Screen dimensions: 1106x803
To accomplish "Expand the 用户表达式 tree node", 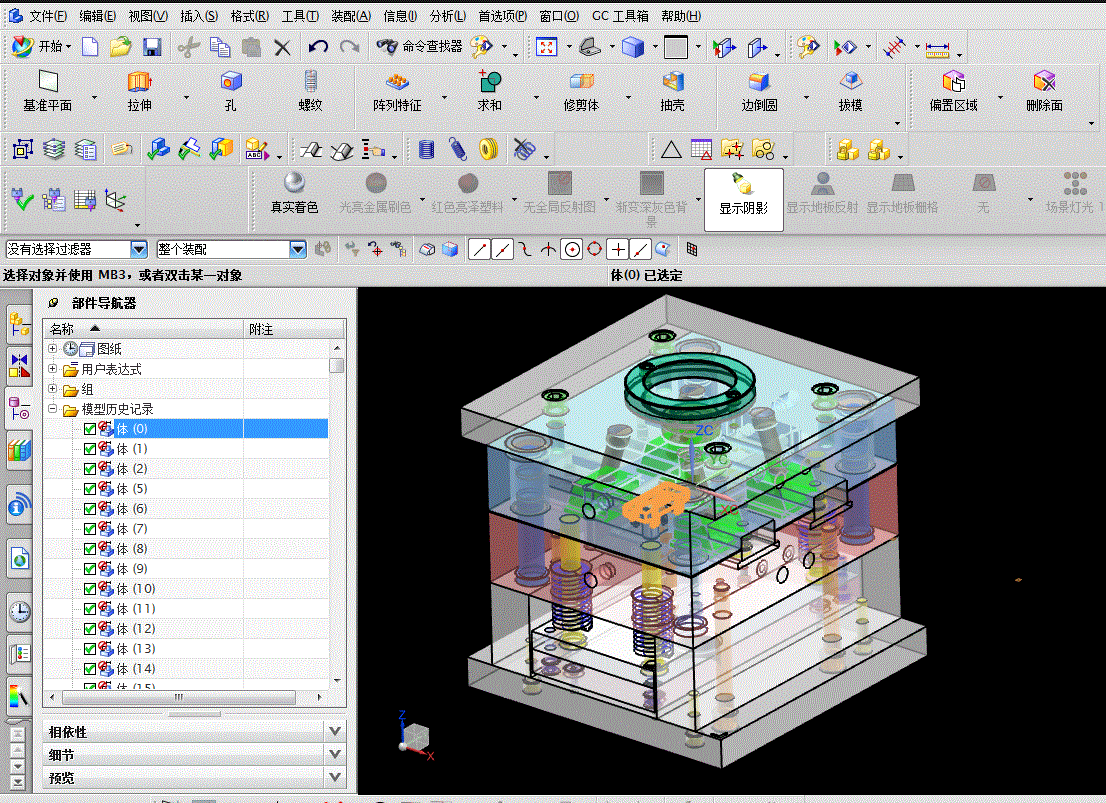I will pyautogui.click(x=52, y=368).
